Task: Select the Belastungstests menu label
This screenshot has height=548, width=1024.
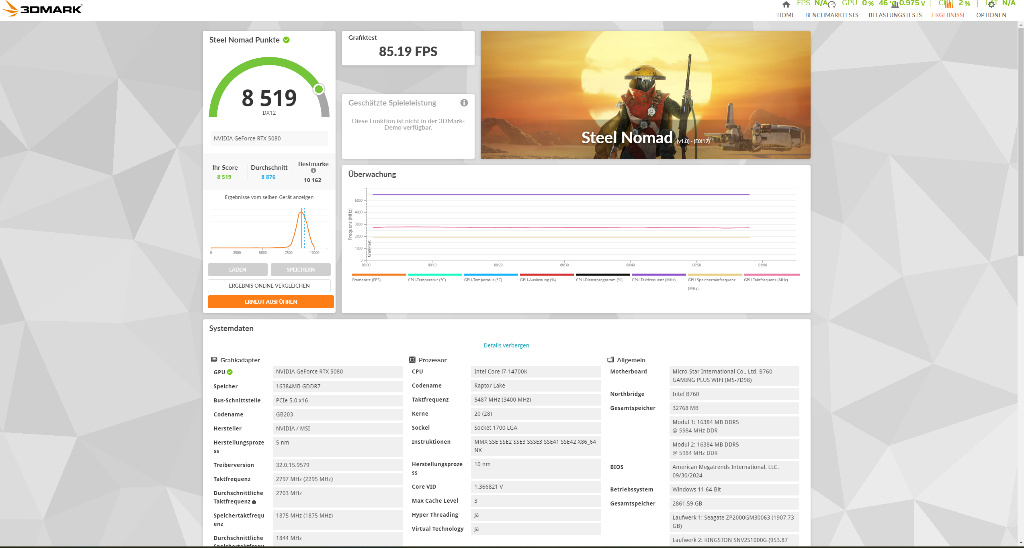Action: pyautogui.click(x=895, y=15)
